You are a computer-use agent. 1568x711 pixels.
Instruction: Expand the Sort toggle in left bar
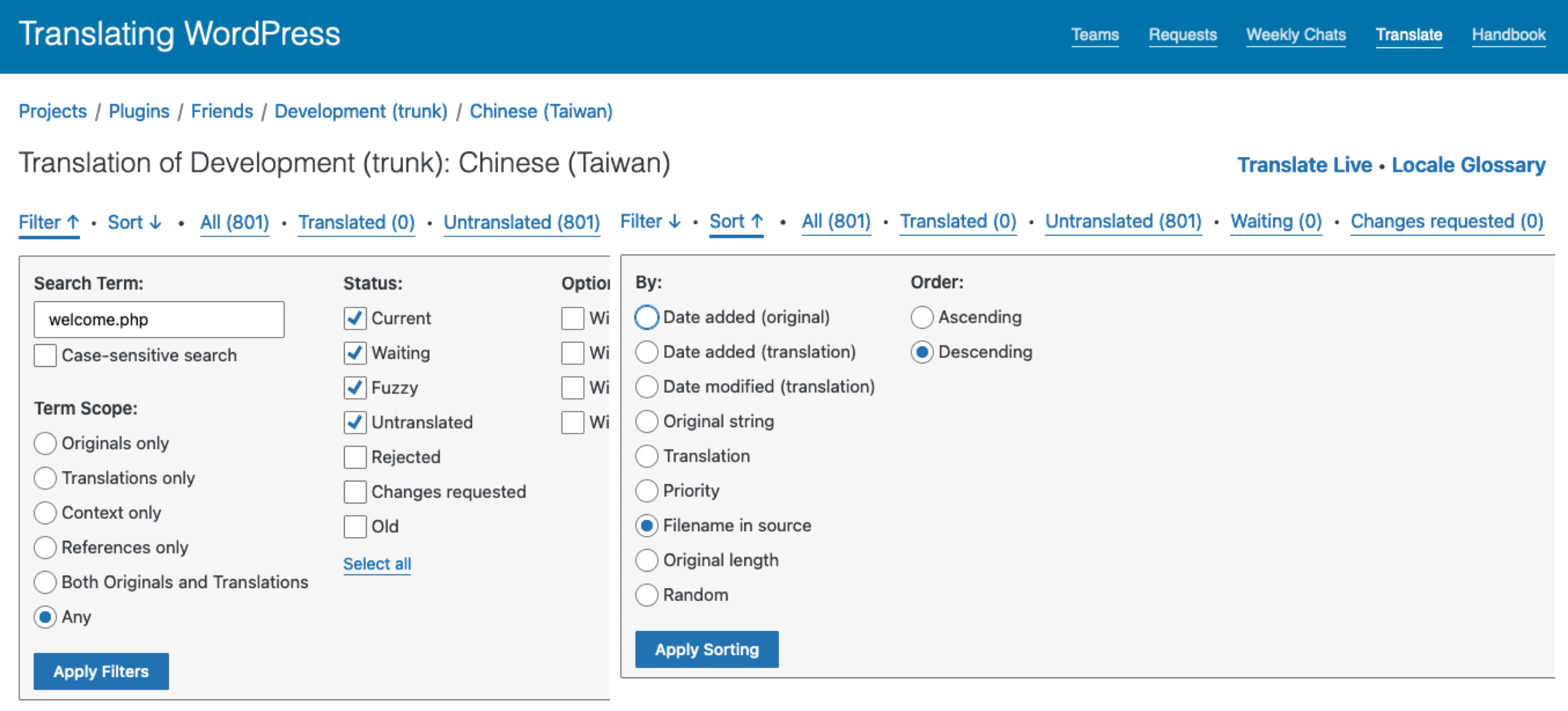[135, 222]
